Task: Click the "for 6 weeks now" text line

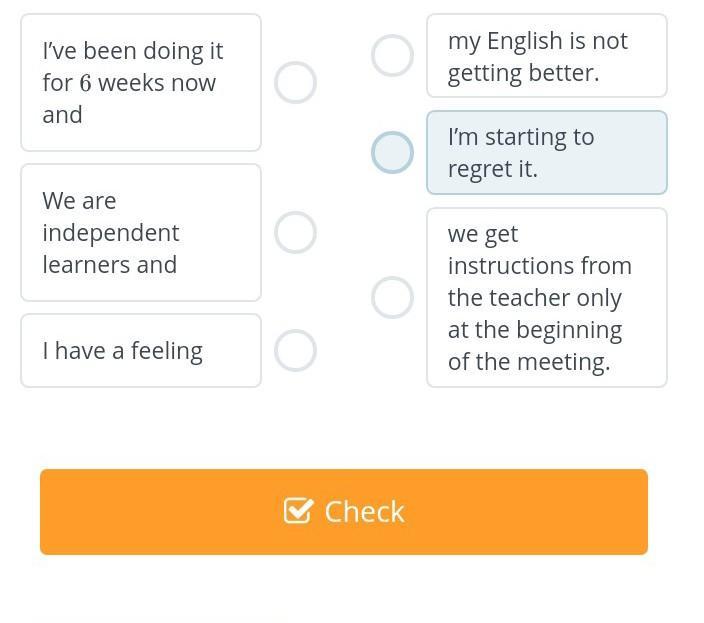Action: tap(129, 83)
